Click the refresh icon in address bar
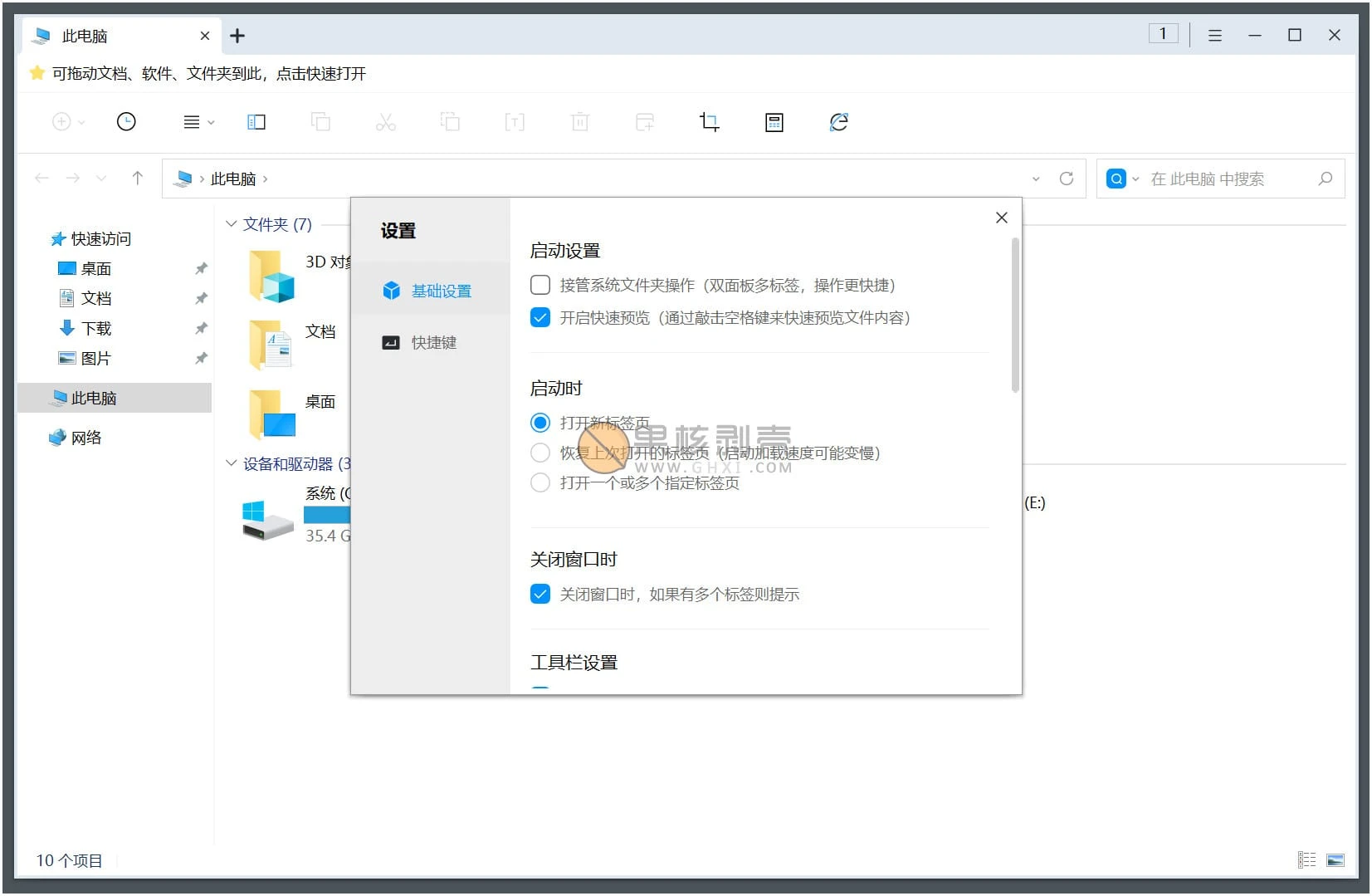The height and width of the screenshot is (896, 1372). point(1067,179)
